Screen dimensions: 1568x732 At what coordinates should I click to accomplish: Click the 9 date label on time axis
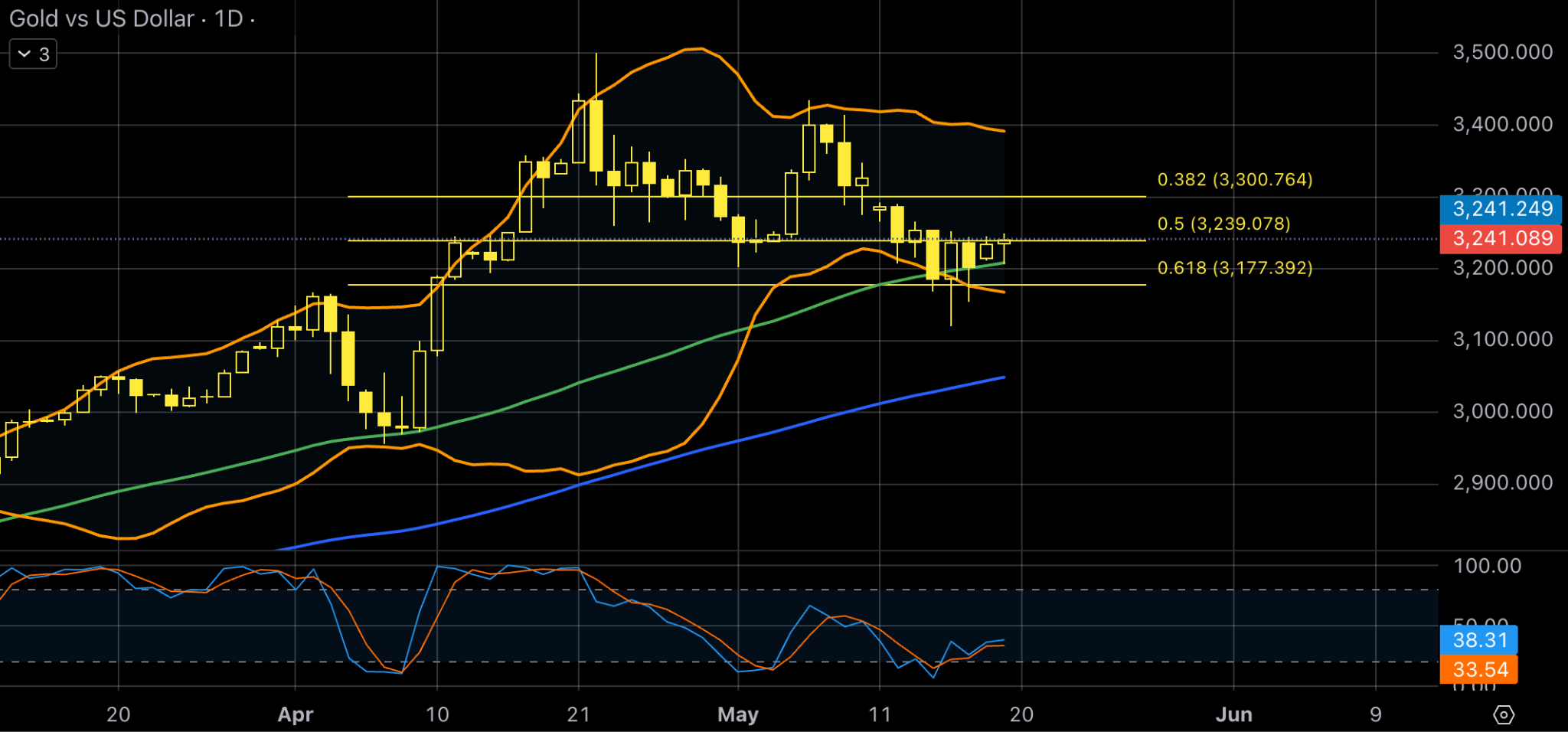[x=1376, y=715]
